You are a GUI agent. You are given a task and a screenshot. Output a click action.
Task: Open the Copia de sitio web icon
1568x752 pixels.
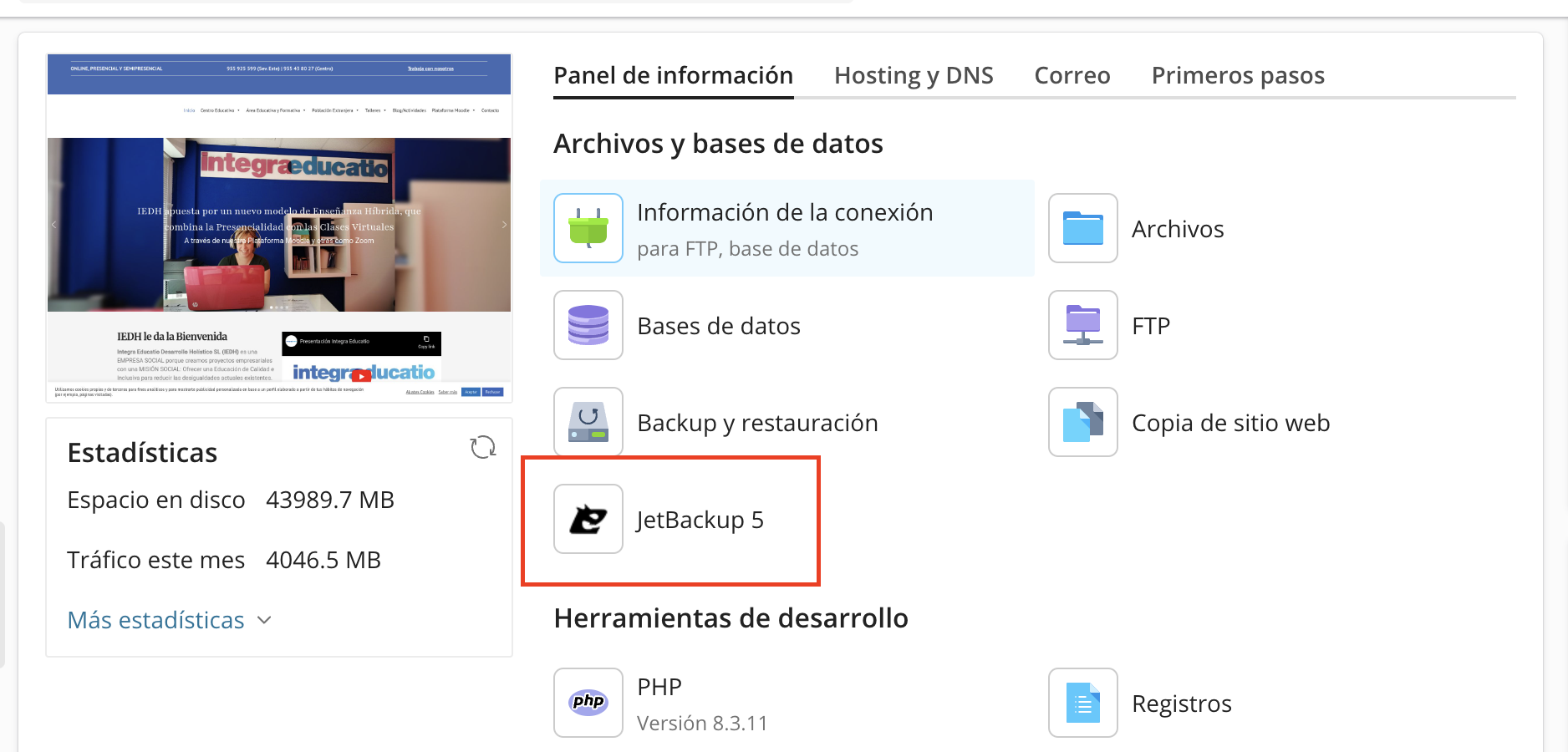[x=1083, y=422]
